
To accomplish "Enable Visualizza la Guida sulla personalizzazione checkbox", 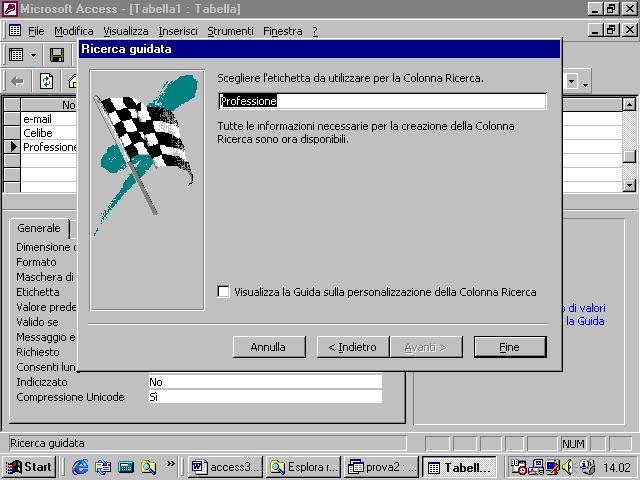I will pyautogui.click(x=223, y=291).
